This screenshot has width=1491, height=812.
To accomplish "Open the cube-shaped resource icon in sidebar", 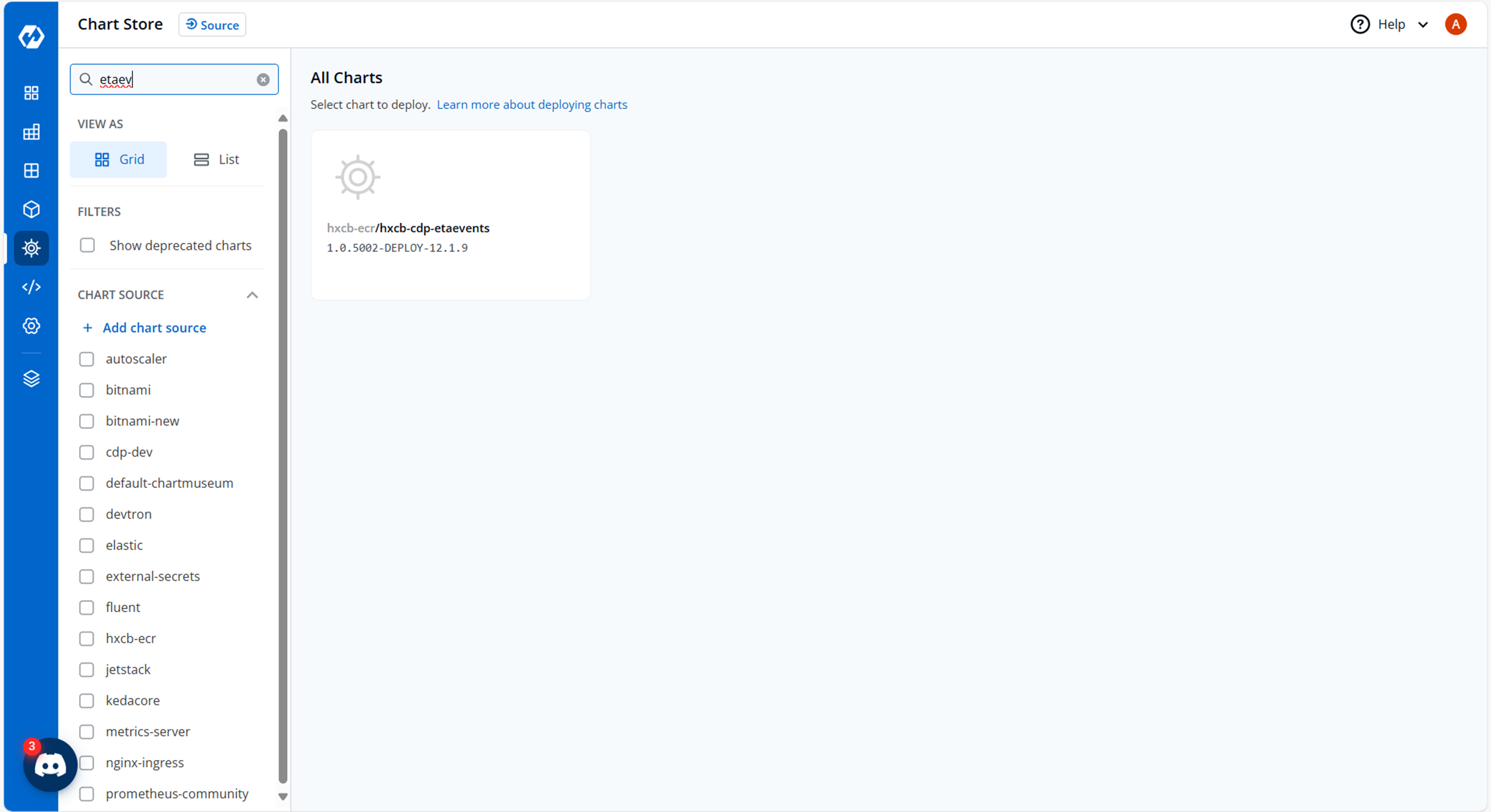I will click(31, 210).
